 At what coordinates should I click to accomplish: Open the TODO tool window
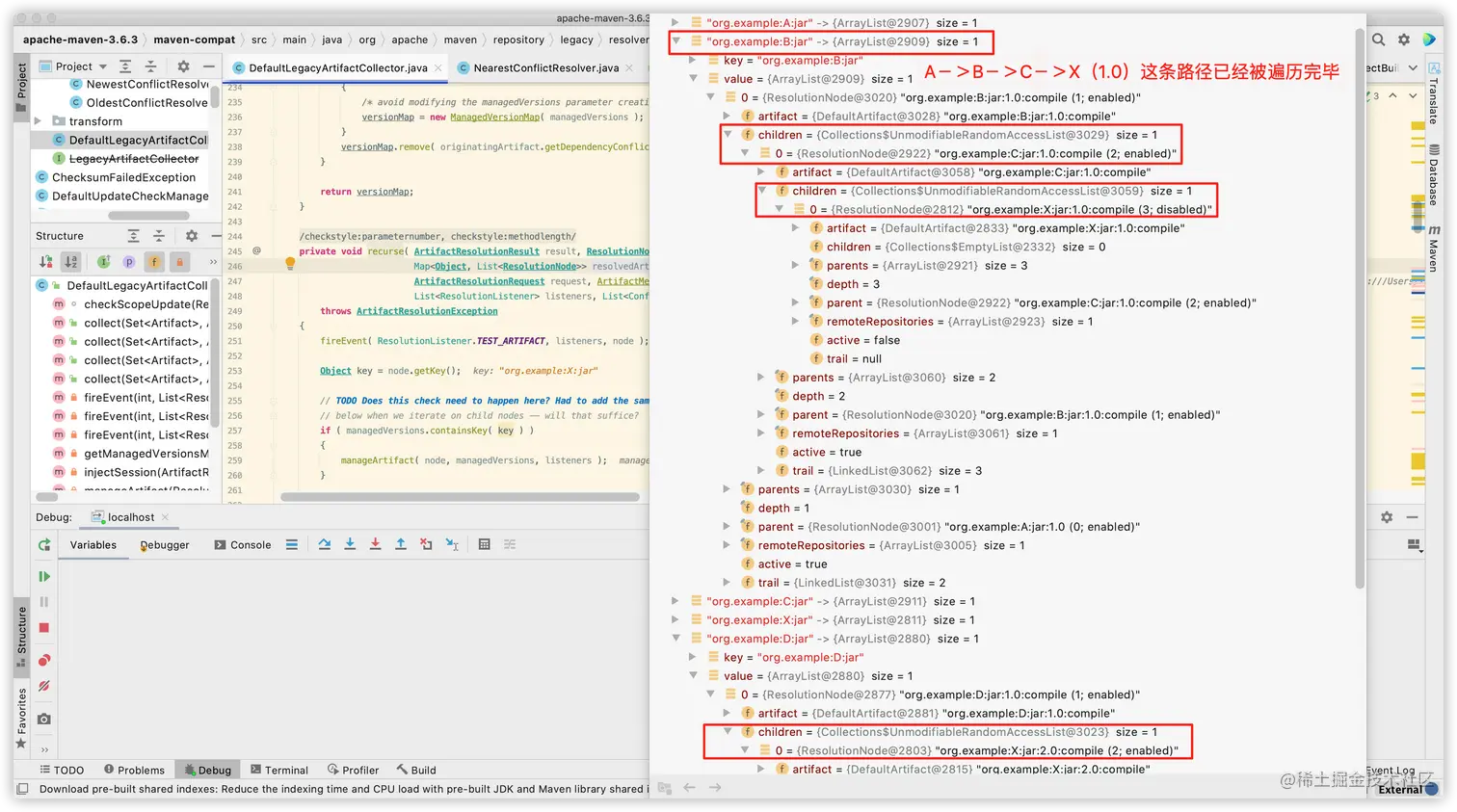pyautogui.click(x=62, y=771)
